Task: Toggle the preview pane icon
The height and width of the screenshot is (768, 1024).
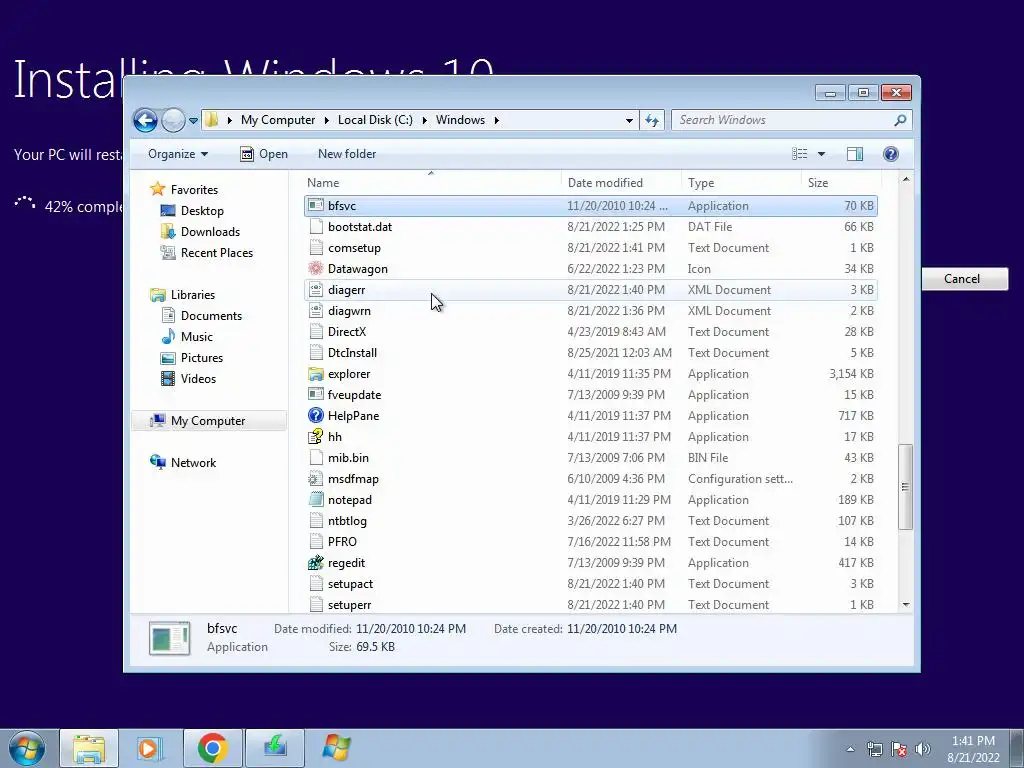Action: click(855, 154)
